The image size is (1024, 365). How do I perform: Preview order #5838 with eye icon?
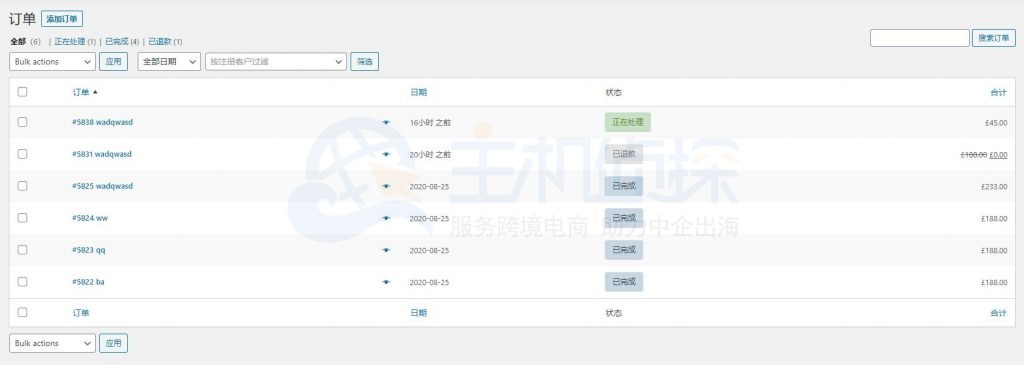386,122
